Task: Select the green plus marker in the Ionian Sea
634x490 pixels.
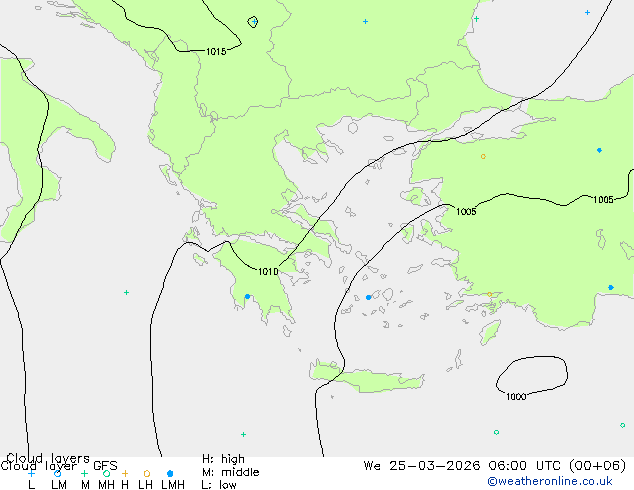Action: [x=126, y=292]
